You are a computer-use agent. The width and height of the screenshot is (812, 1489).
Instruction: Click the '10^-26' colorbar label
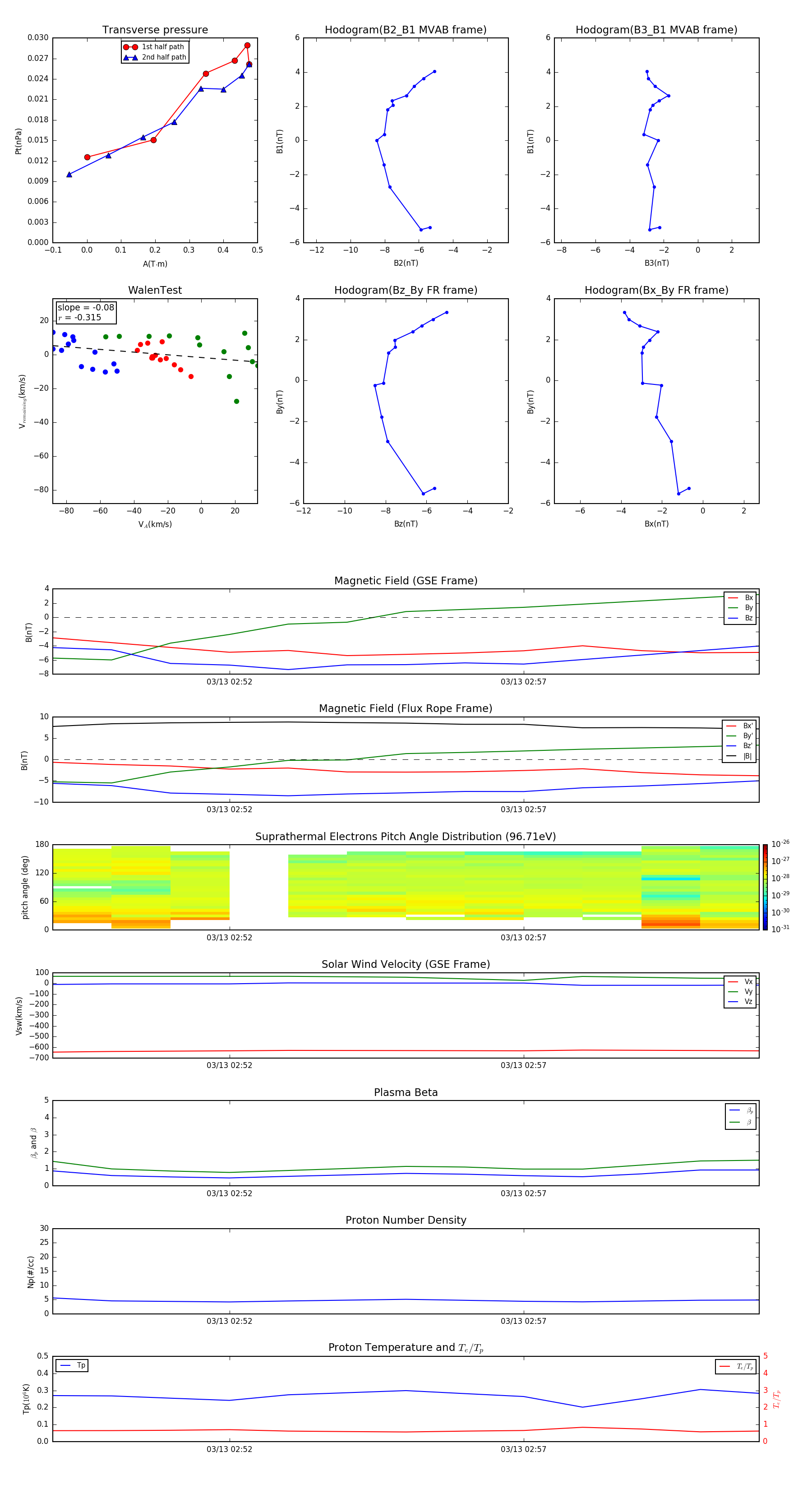tap(780, 844)
